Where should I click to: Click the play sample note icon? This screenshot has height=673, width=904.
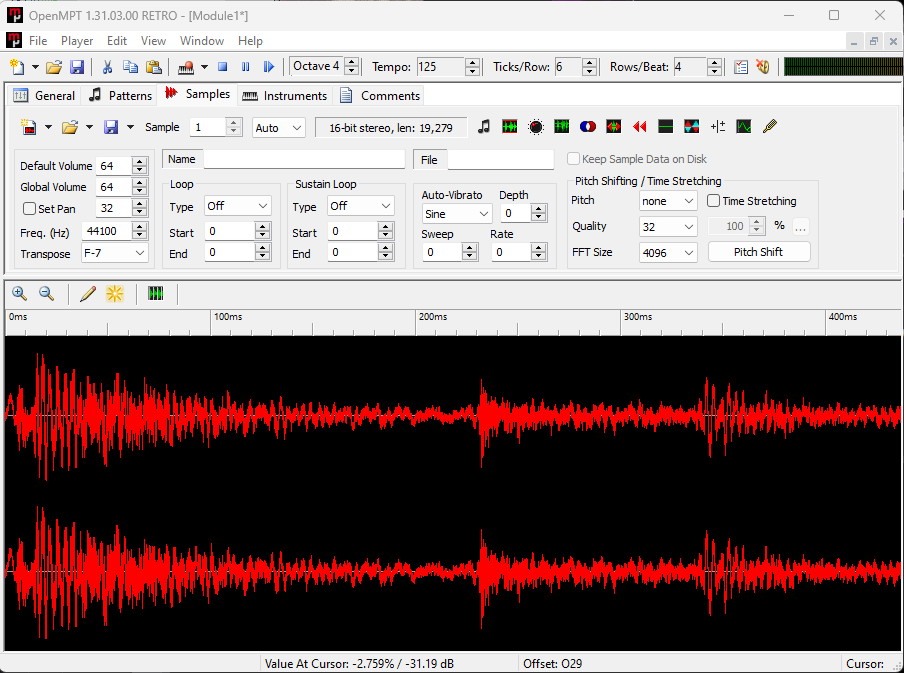pyautogui.click(x=484, y=127)
